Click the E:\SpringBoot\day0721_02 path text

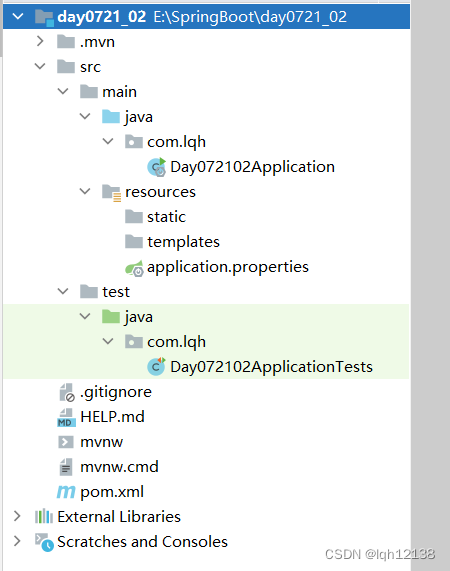click(250, 17)
